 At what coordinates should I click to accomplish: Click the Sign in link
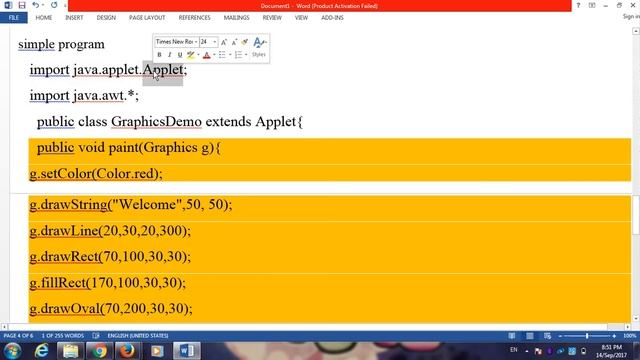(631, 16)
